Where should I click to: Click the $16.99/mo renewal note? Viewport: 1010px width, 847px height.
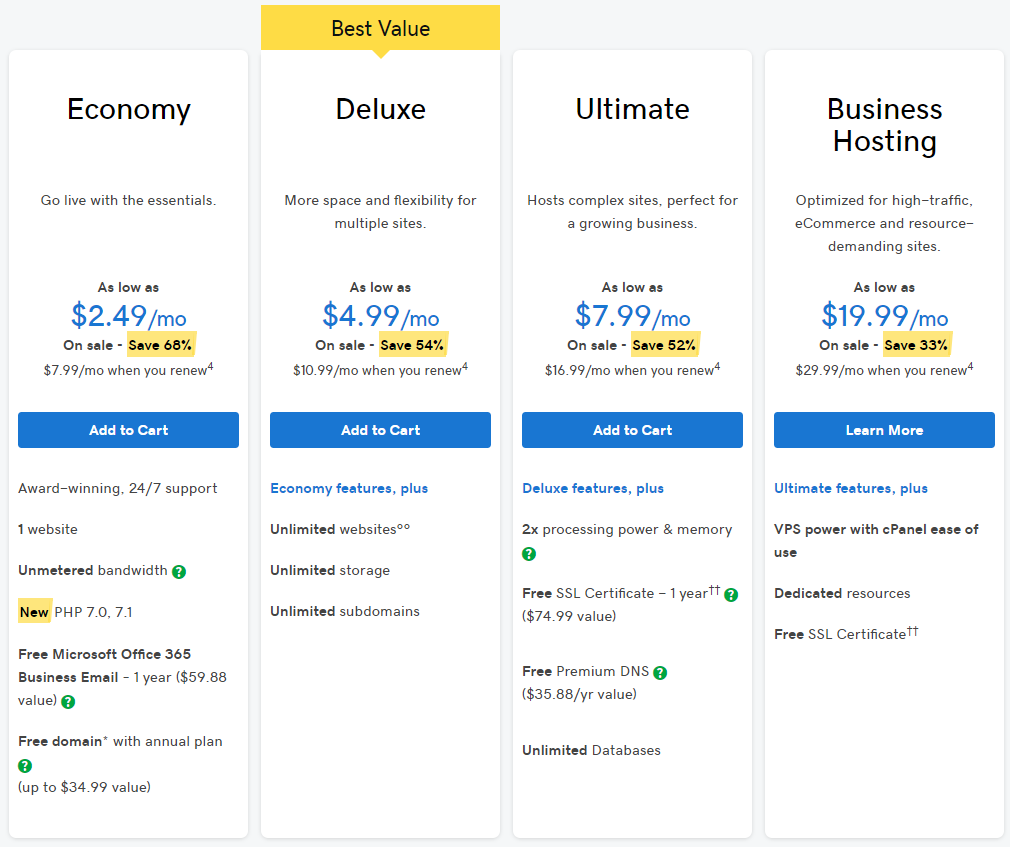(x=632, y=370)
